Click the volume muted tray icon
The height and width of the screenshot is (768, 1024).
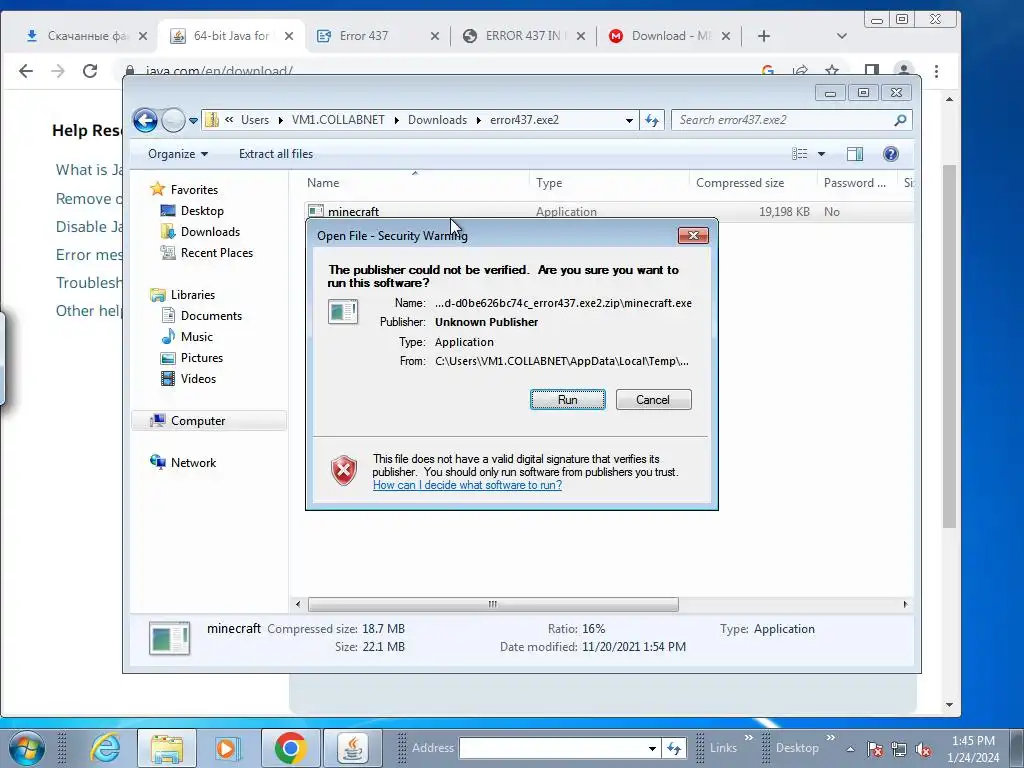point(923,750)
